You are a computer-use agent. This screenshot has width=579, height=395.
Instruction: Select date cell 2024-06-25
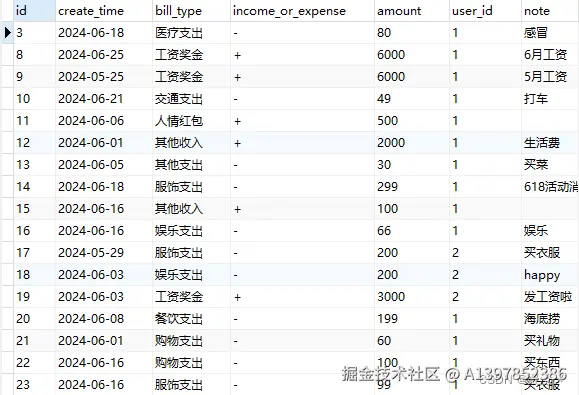104,55
